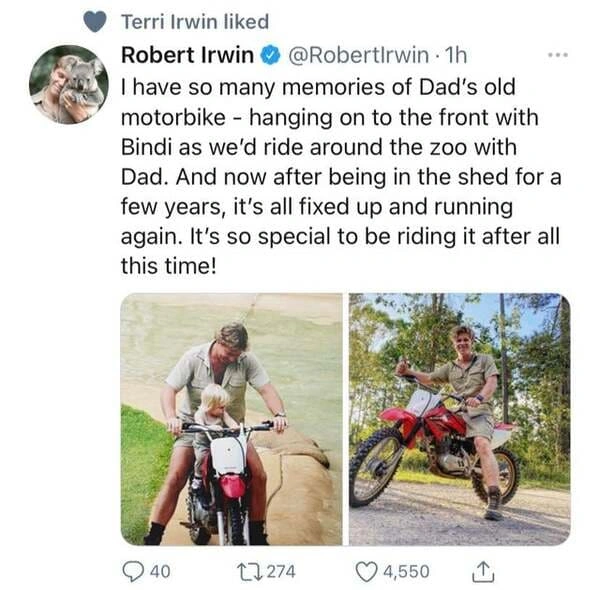The width and height of the screenshot is (600, 590).
Task: Click the like count 4,550
Action: [406, 571]
